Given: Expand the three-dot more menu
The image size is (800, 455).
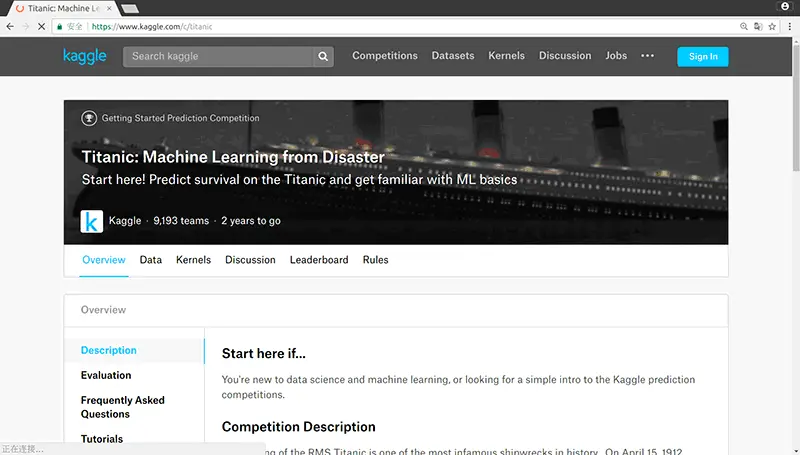Looking at the screenshot, I should point(647,56).
